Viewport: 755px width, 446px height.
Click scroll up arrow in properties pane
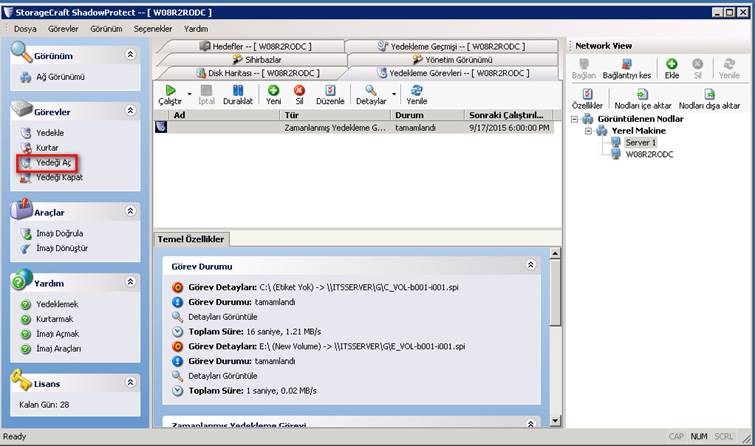pyautogui.click(x=555, y=253)
